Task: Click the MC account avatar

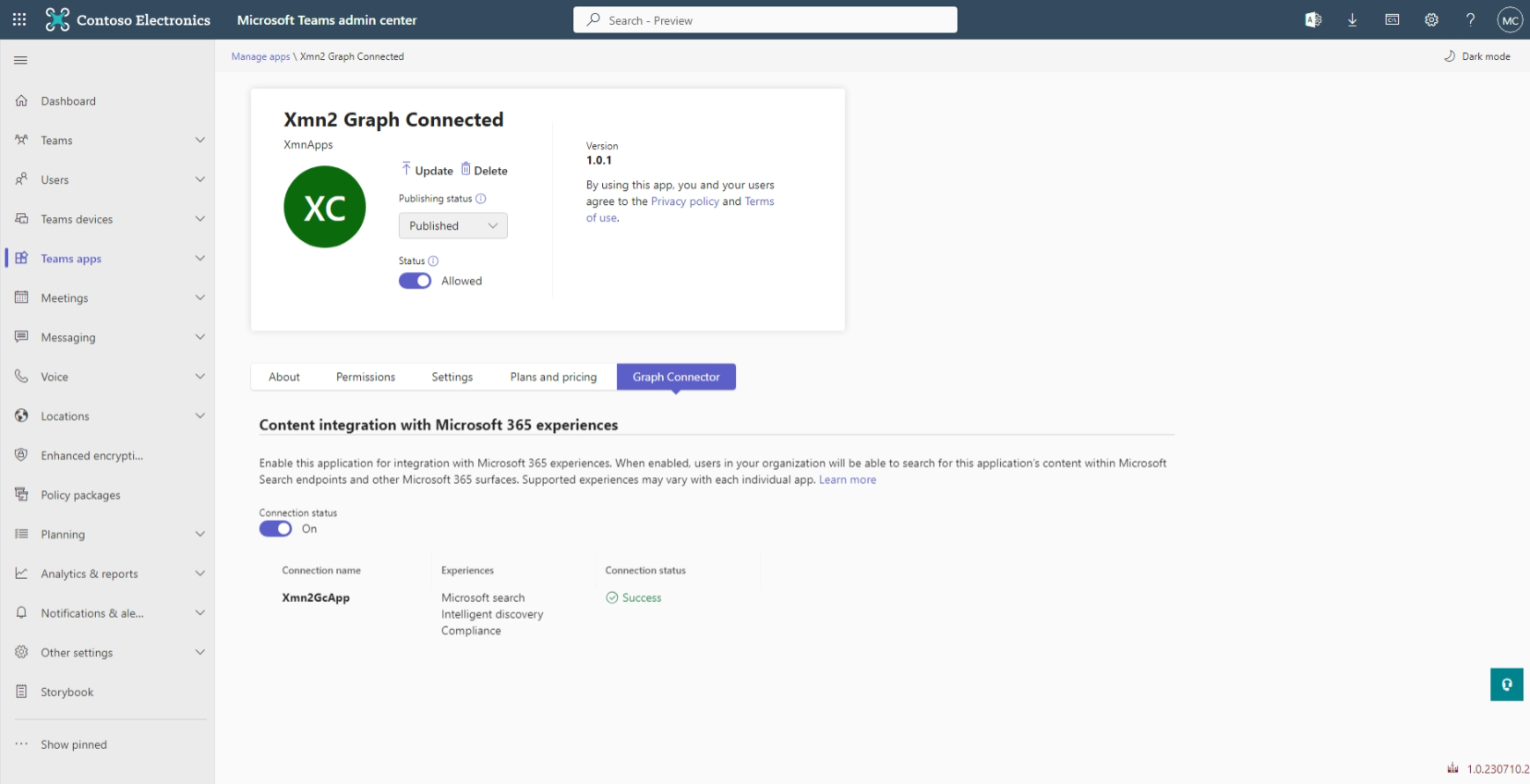Action: [1510, 19]
